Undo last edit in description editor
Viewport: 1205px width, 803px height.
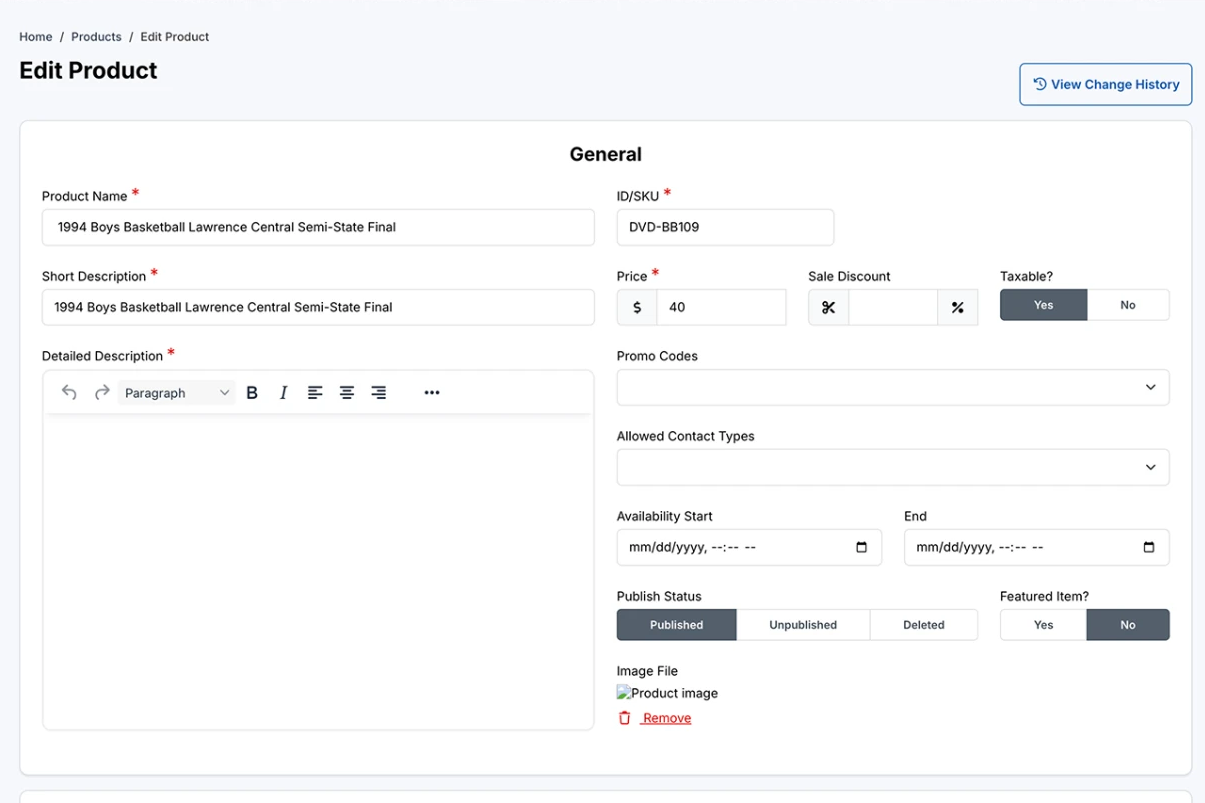69,393
